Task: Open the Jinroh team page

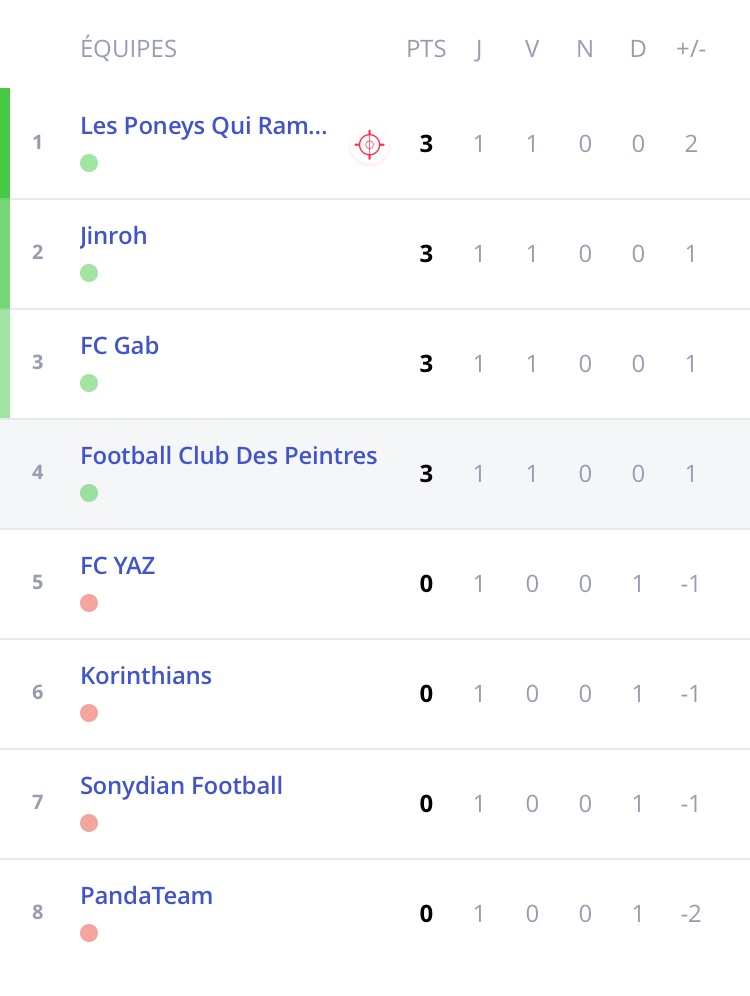Action: point(113,236)
